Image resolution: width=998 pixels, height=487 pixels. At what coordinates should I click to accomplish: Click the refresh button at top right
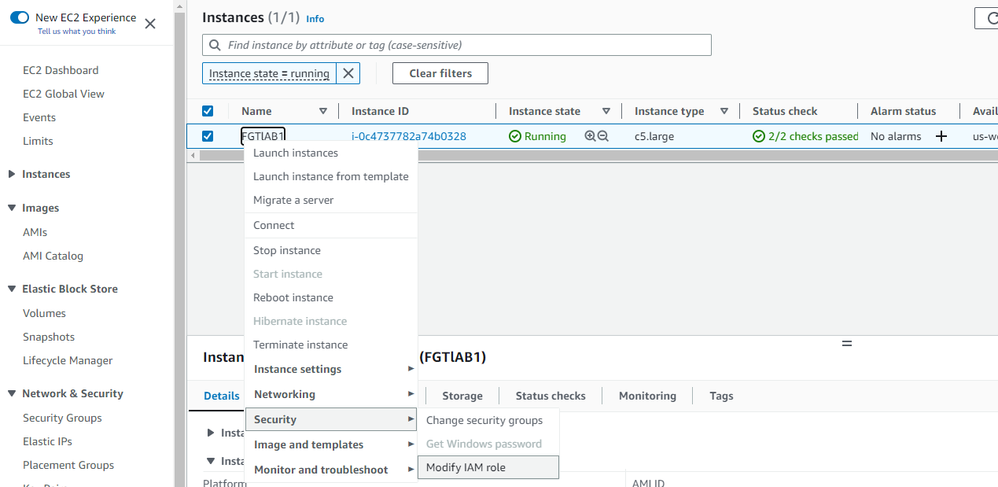[988, 18]
